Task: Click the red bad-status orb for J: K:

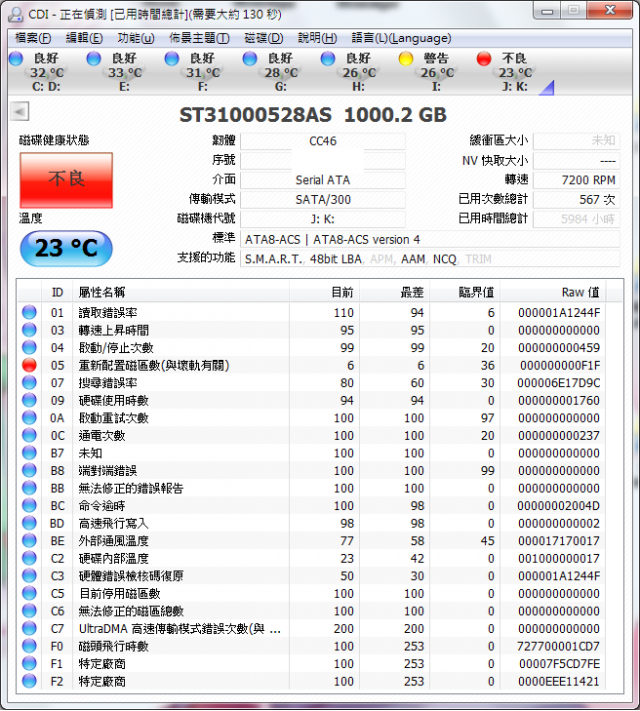Action: click(x=484, y=58)
